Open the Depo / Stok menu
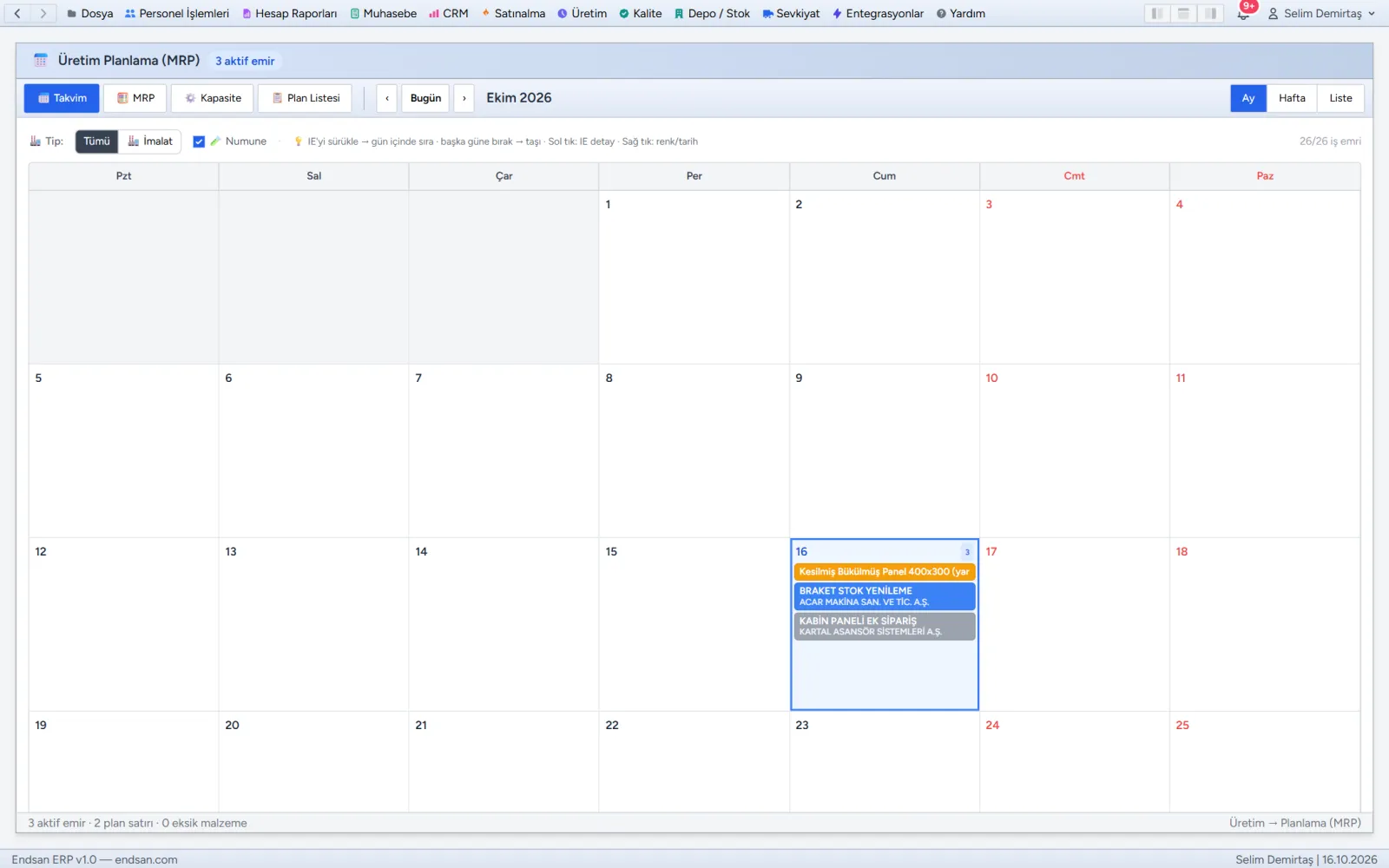This screenshot has width=1389, height=868. (x=713, y=13)
